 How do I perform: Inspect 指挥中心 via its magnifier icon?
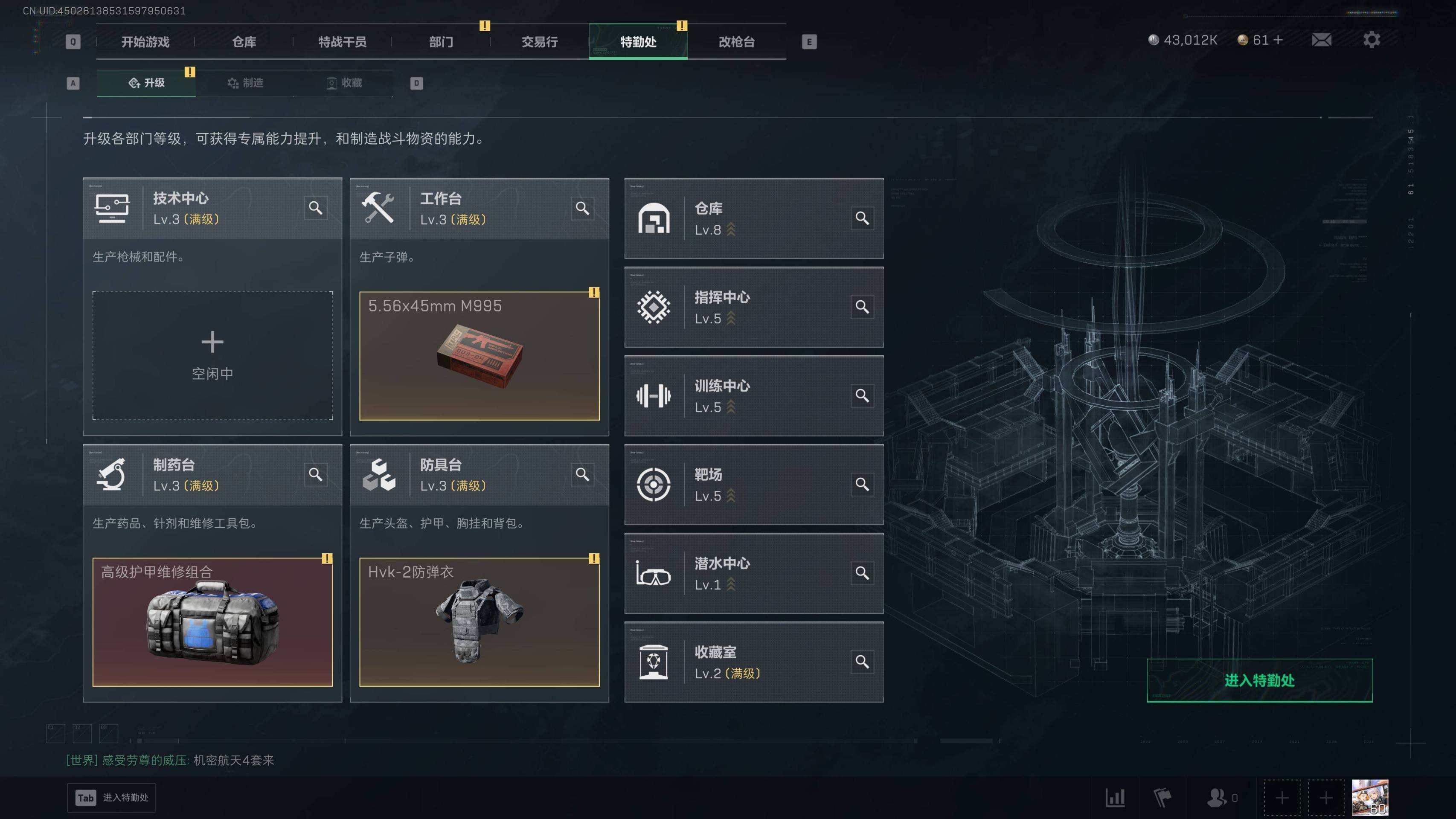coord(862,307)
